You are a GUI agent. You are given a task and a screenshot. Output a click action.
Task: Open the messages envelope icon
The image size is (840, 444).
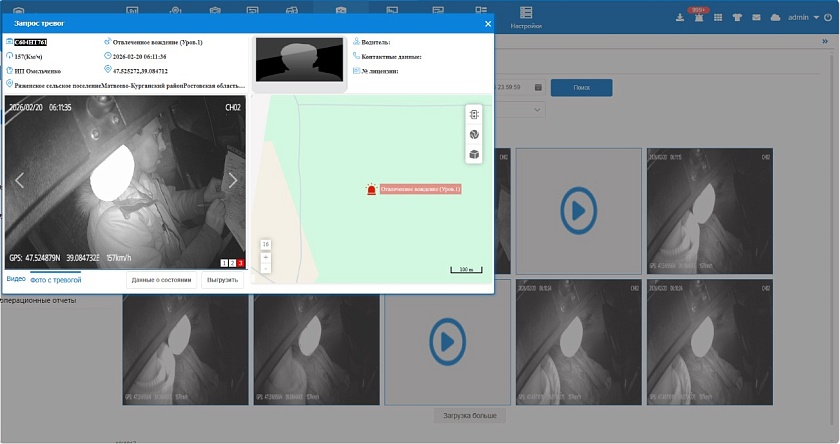click(756, 17)
